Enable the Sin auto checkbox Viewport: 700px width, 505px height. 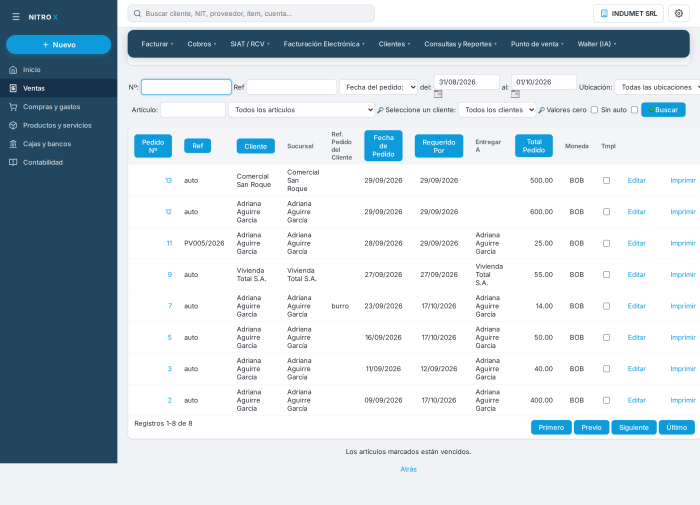634,110
